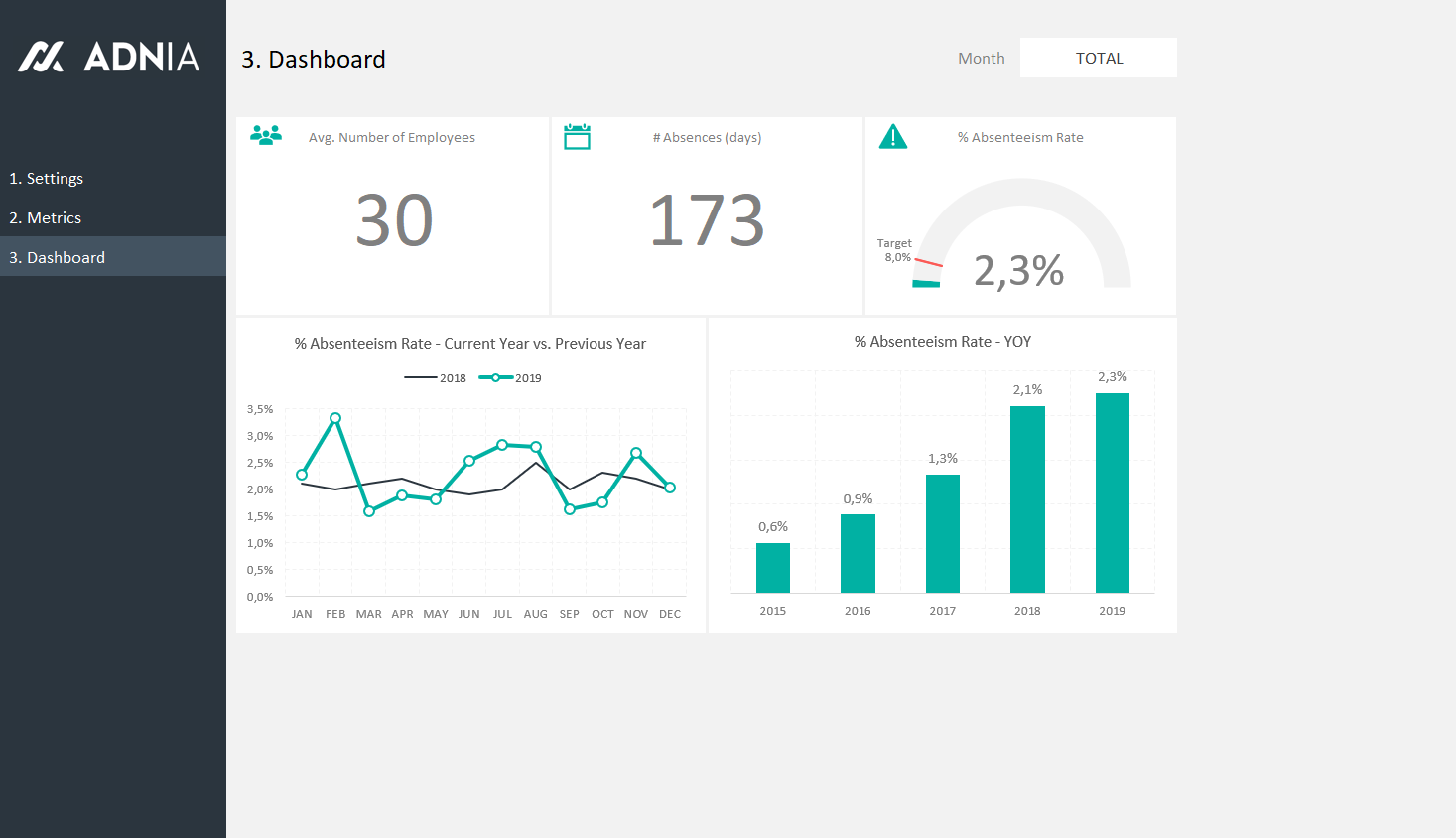
Task: Open the Month selector showing TOTAL
Action: pyautogui.click(x=1098, y=58)
